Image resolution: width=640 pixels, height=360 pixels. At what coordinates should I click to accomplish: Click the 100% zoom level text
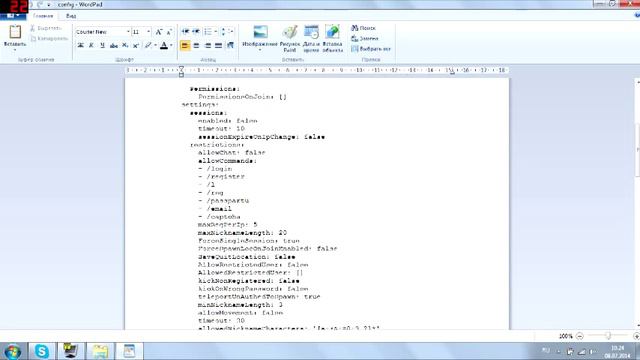565,336
